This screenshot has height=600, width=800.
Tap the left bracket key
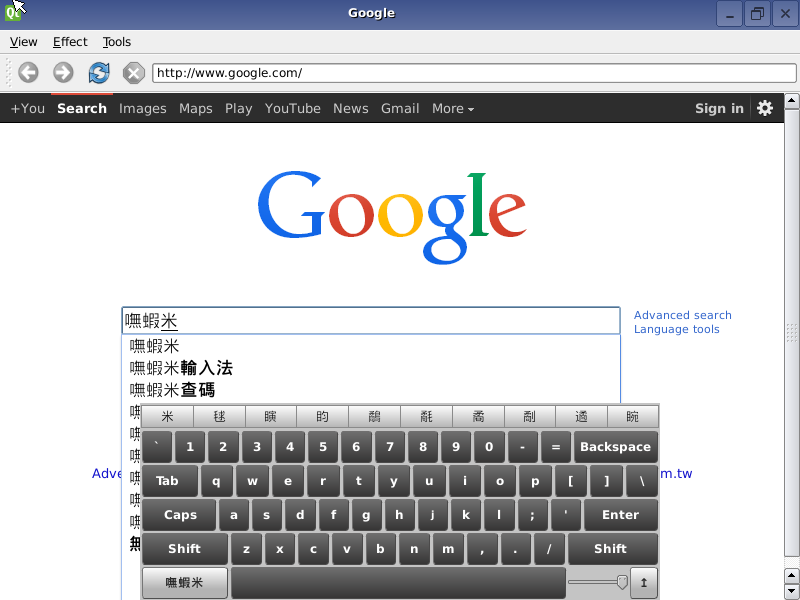click(571, 481)
